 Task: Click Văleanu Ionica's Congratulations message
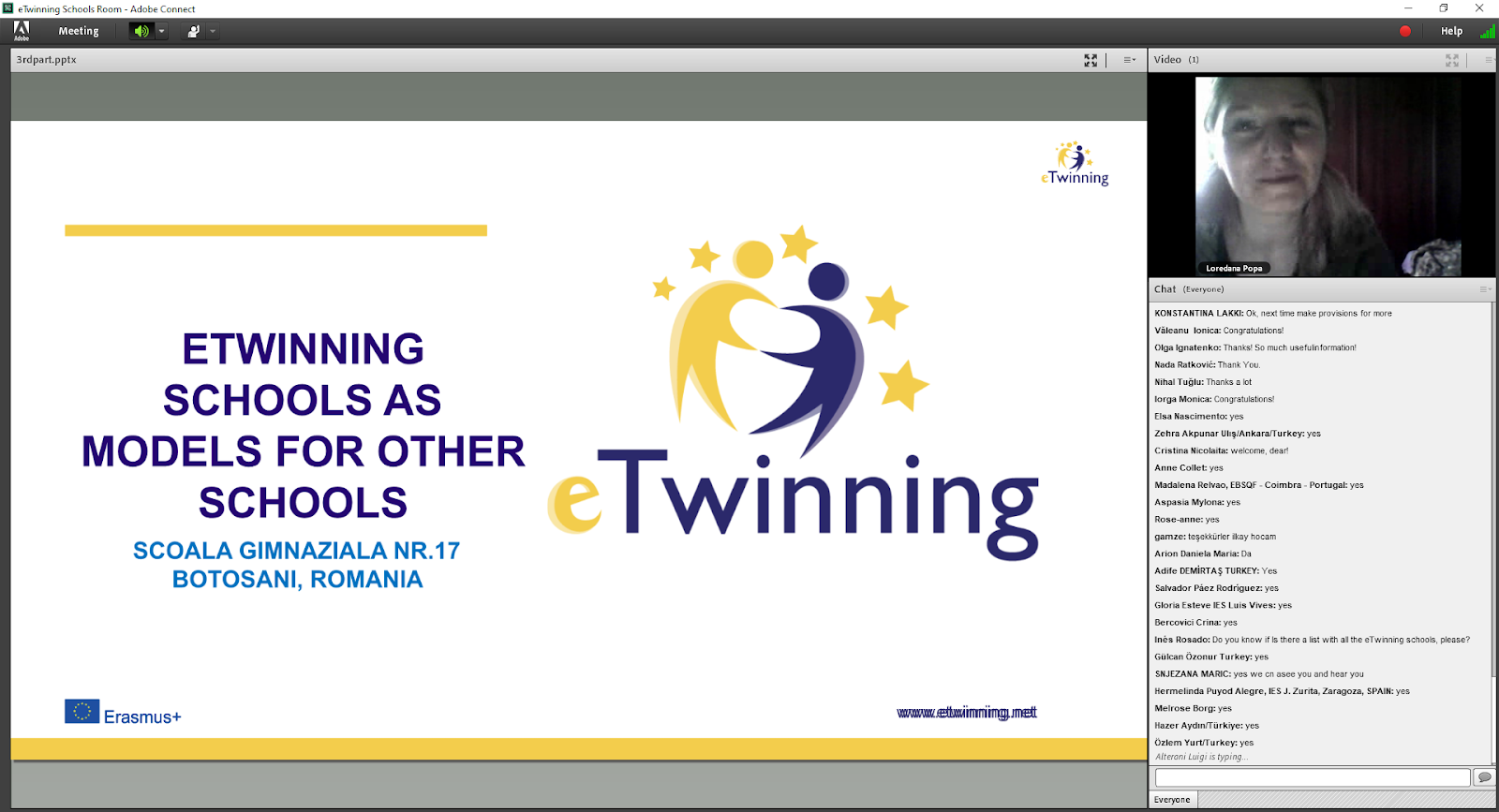[1219, 331]
